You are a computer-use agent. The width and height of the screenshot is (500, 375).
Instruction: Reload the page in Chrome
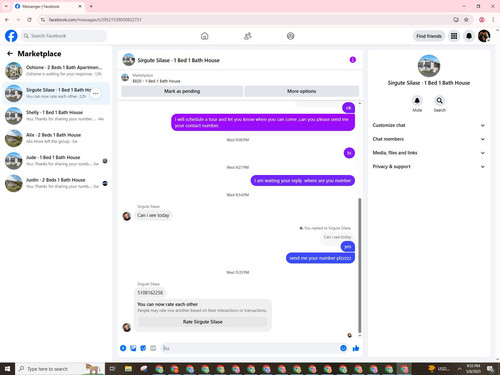point(29,20)
